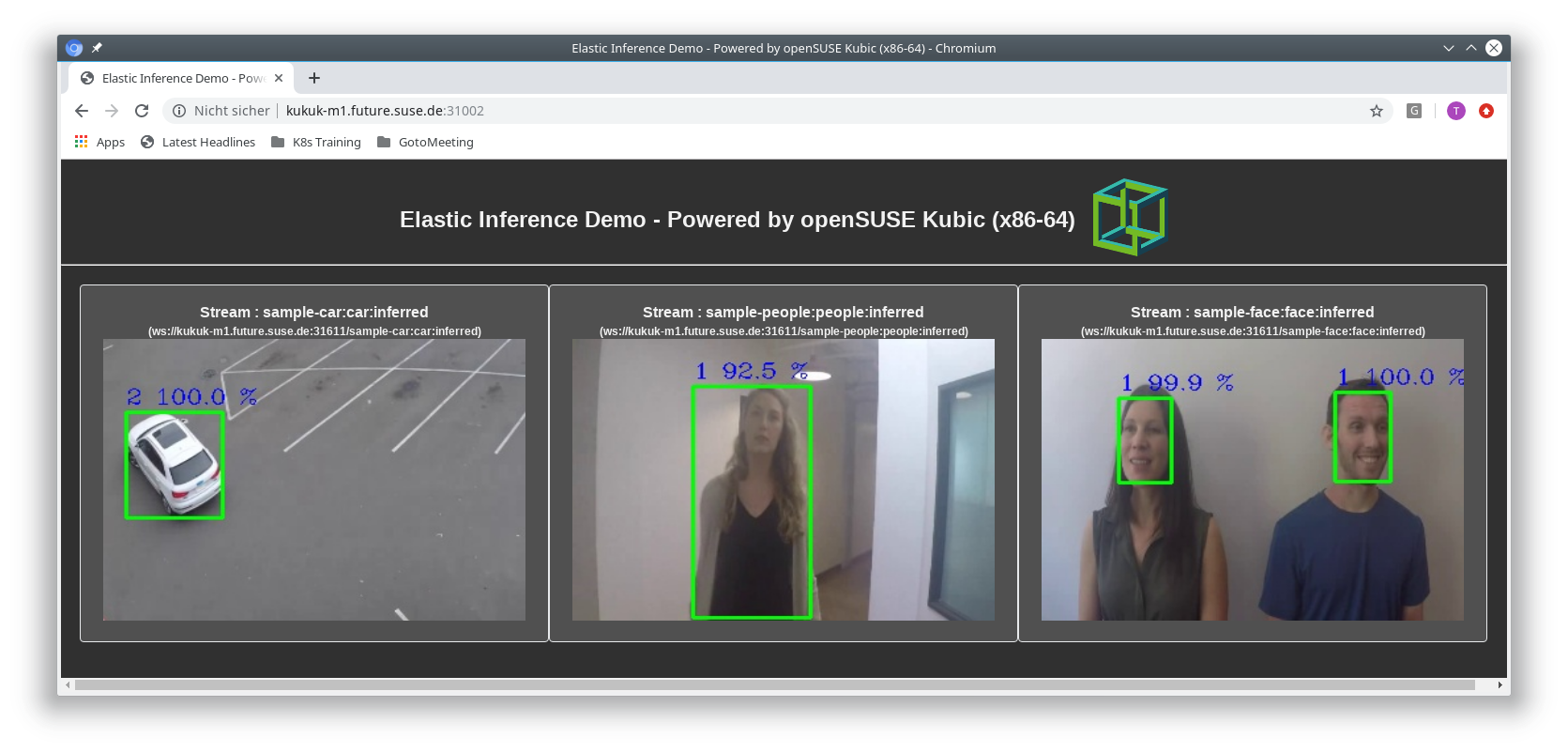
Task: Click the sample-car stream video
Action: (x=314, y=480)
